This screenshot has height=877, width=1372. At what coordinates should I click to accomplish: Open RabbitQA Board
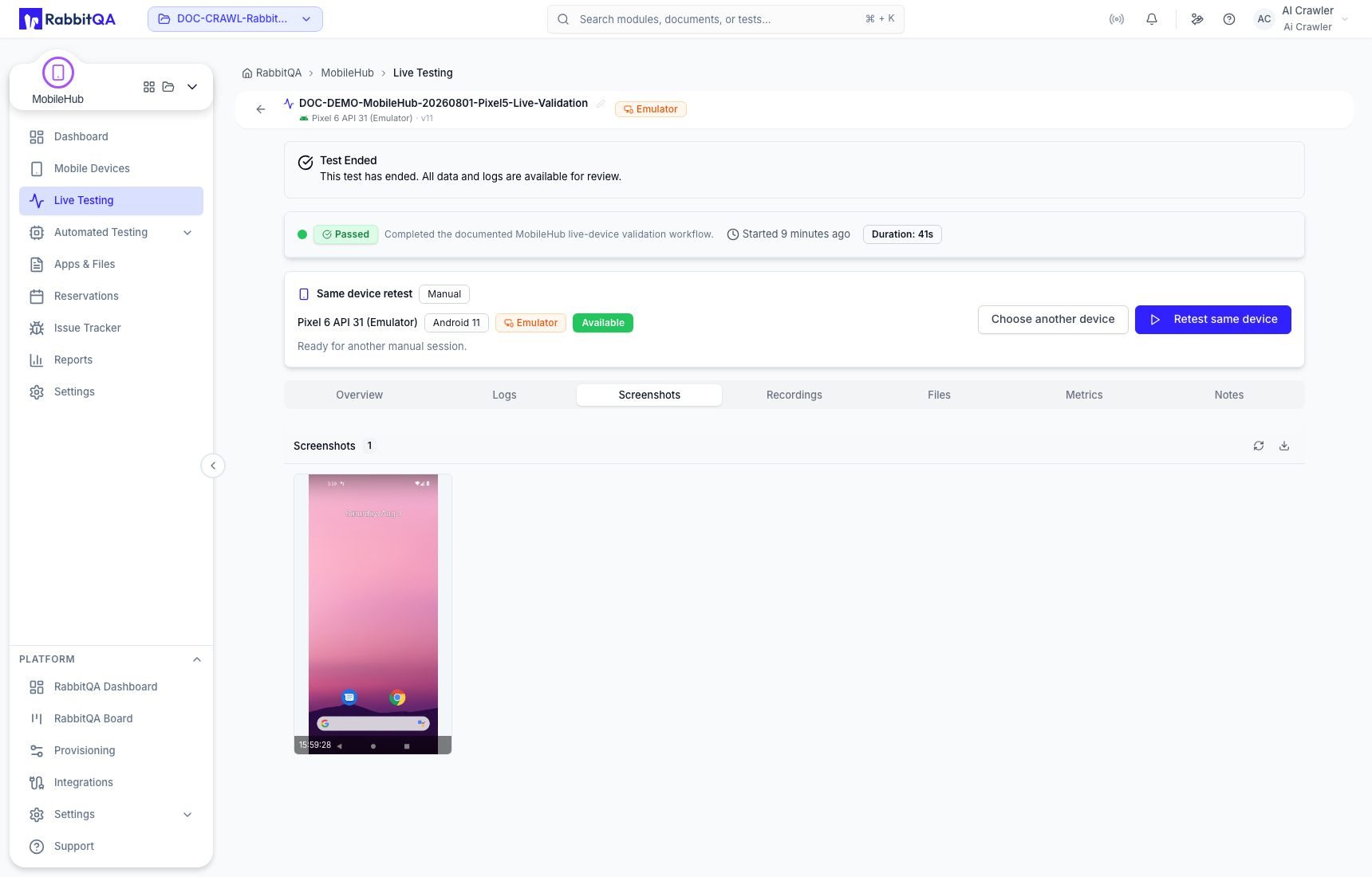111,718
